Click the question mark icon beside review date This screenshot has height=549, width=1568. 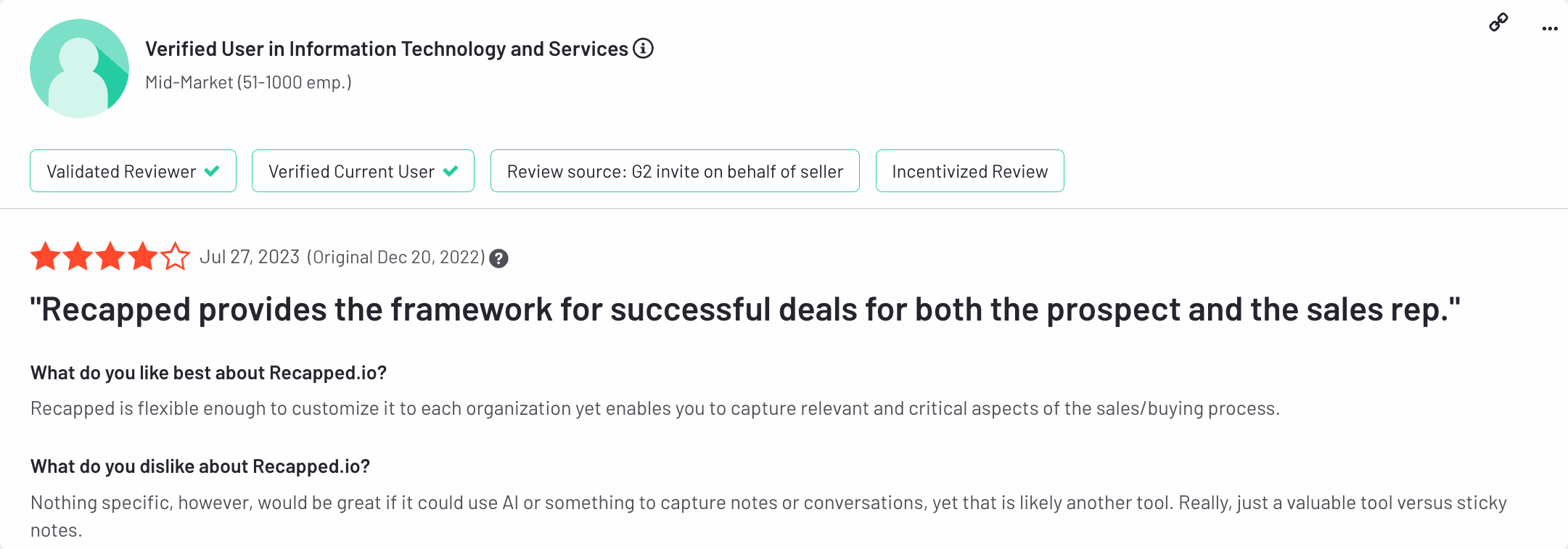click(498, 258)
